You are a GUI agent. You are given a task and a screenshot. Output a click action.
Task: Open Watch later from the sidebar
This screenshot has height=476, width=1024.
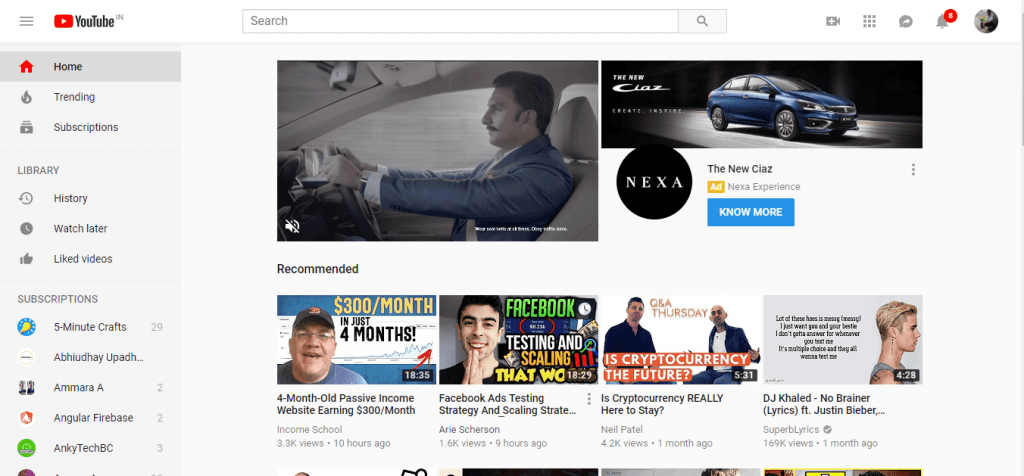[x=90, y=229]
